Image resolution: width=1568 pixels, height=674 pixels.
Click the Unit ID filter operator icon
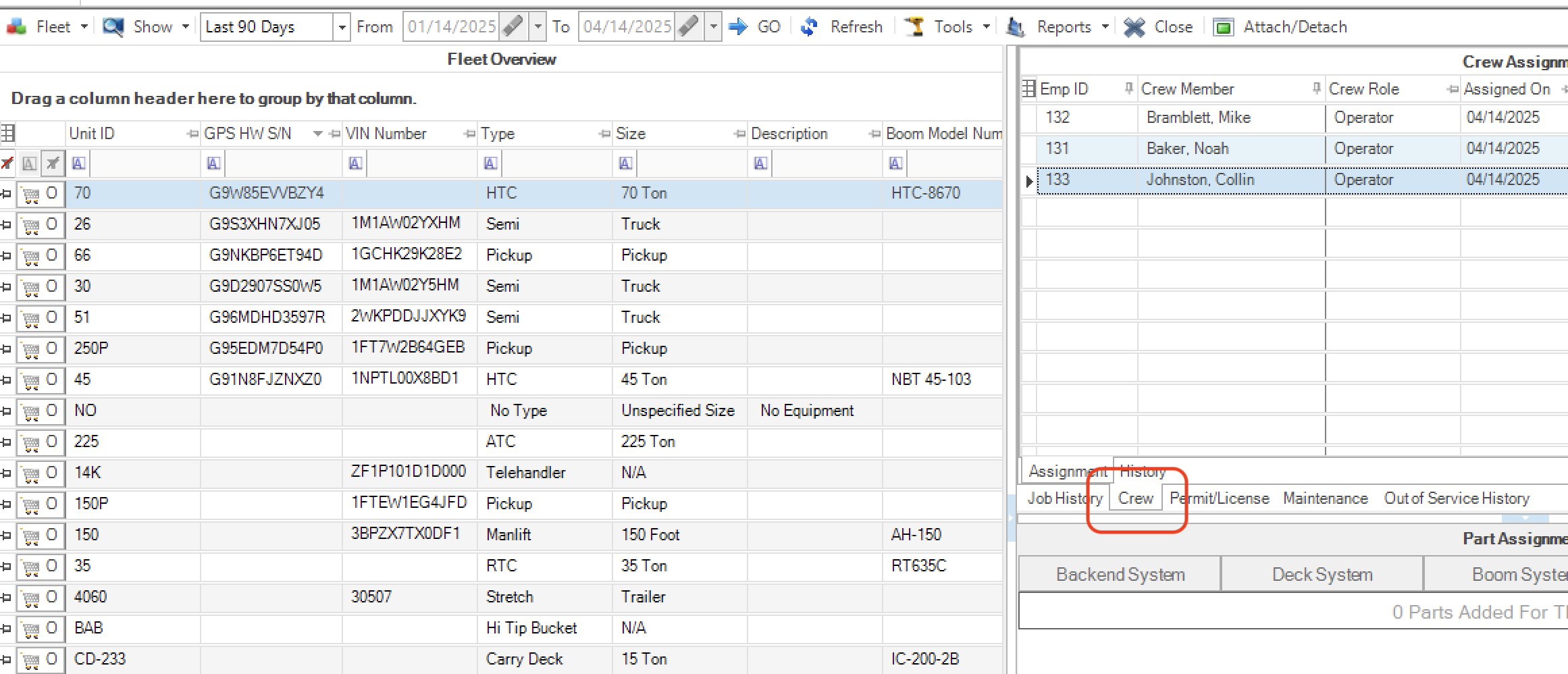(x=78, y=163)
